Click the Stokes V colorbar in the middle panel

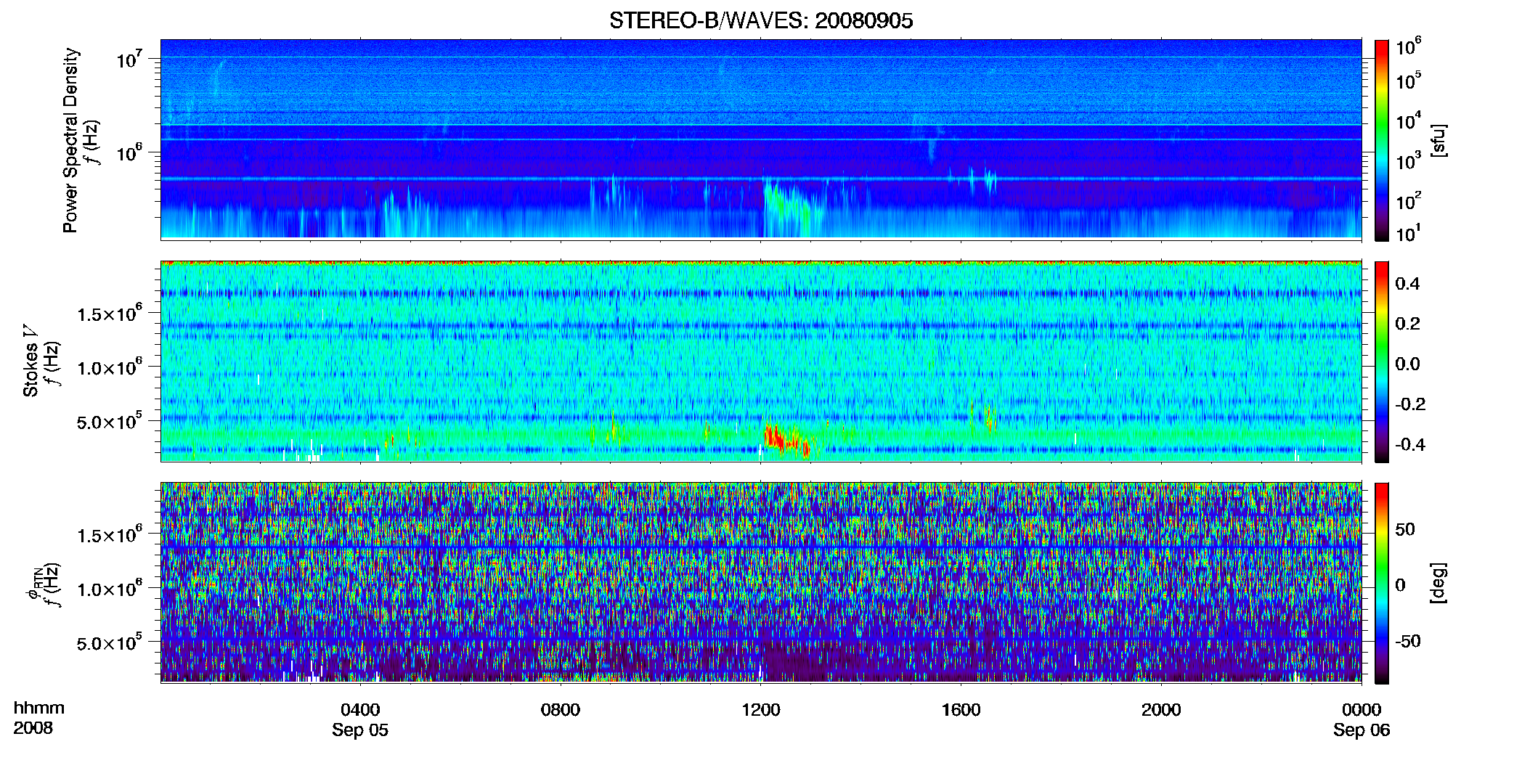click(x=1381, y=362)
